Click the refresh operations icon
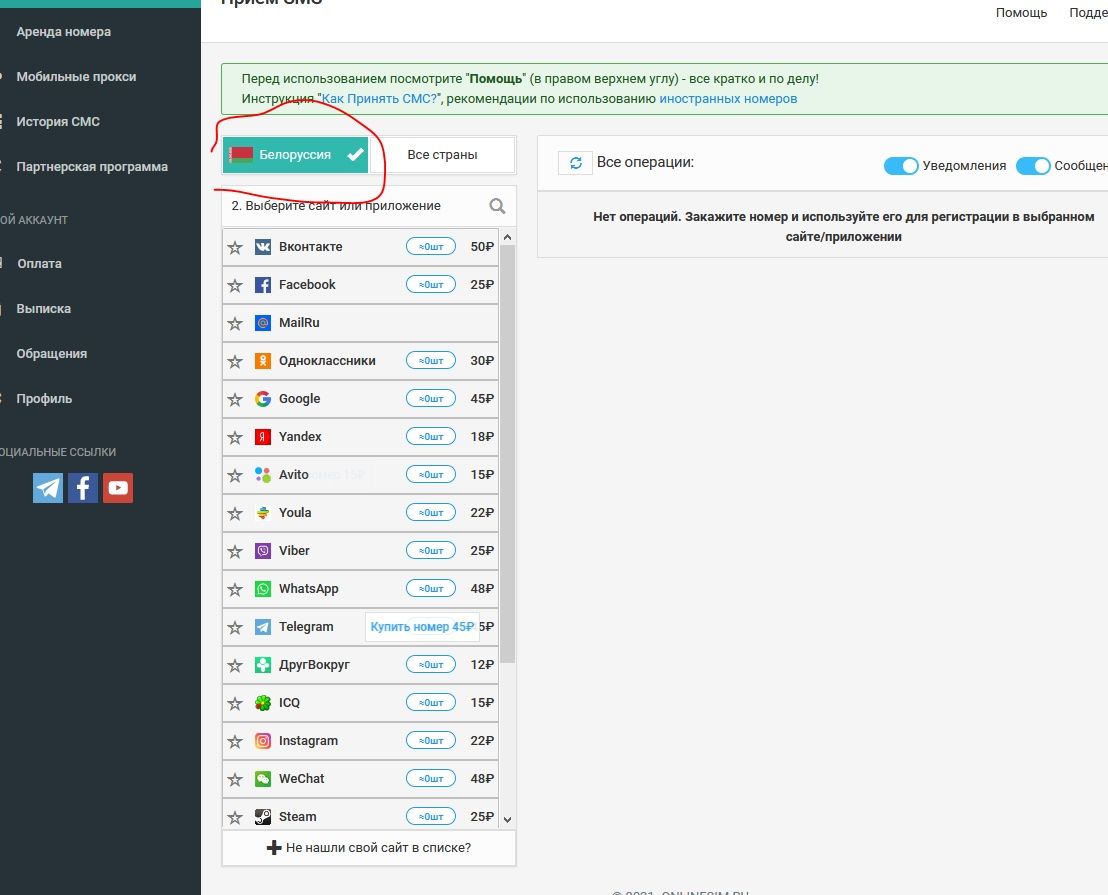Viewport: 1108px width, 895px height. [x=576, y=163]
